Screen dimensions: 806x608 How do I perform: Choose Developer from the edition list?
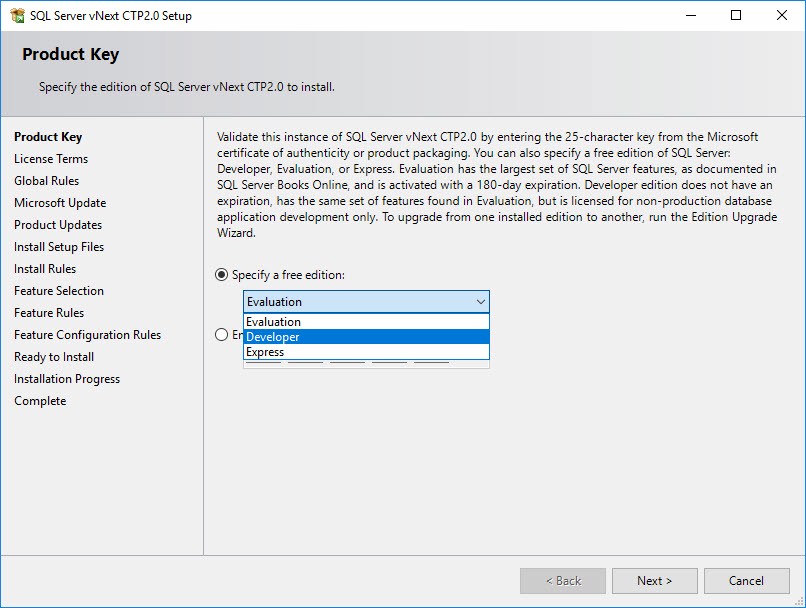coord(366,337)
